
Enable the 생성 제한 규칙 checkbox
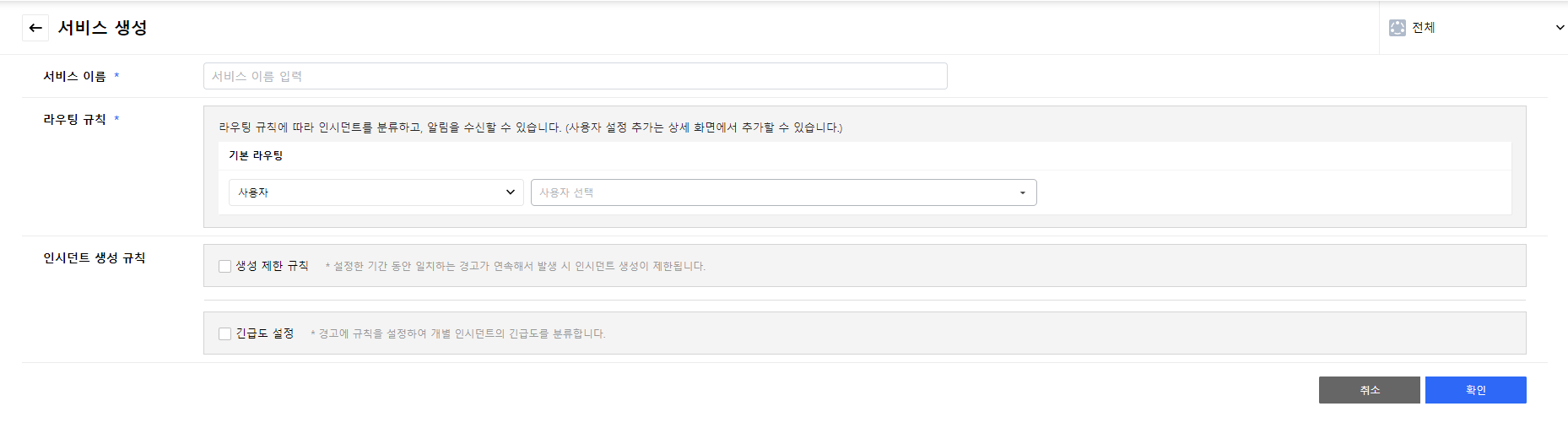point(225,267)
